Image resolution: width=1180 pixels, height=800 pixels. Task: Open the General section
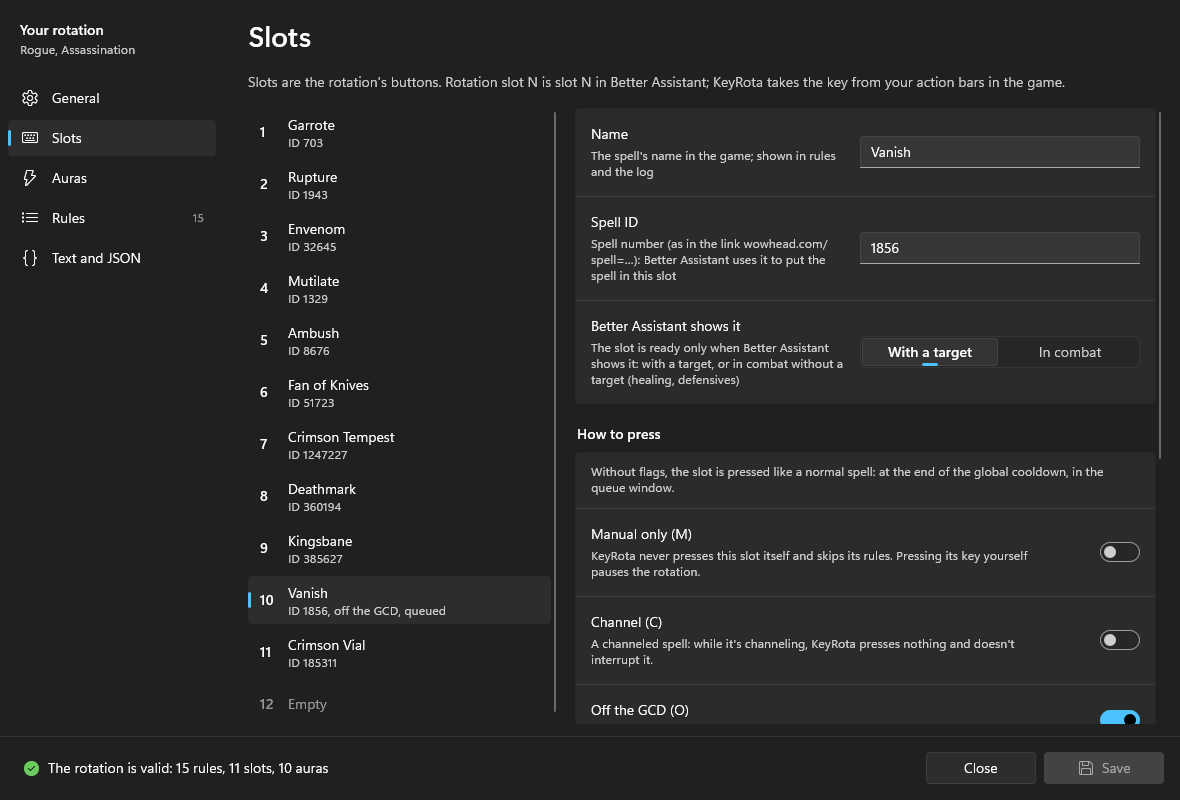(111, 98)
